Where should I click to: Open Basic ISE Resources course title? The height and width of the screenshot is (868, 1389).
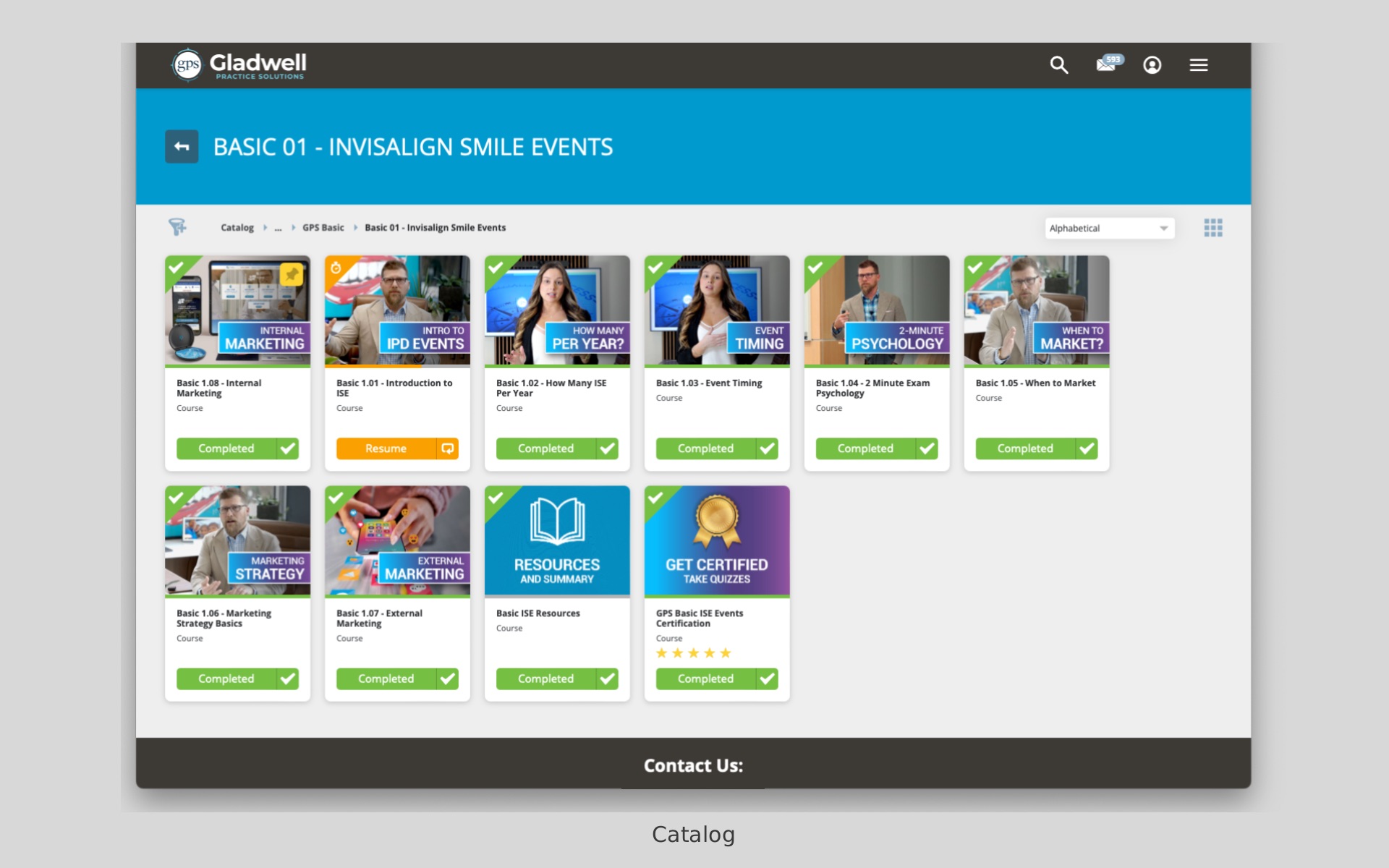click(538, 613)
